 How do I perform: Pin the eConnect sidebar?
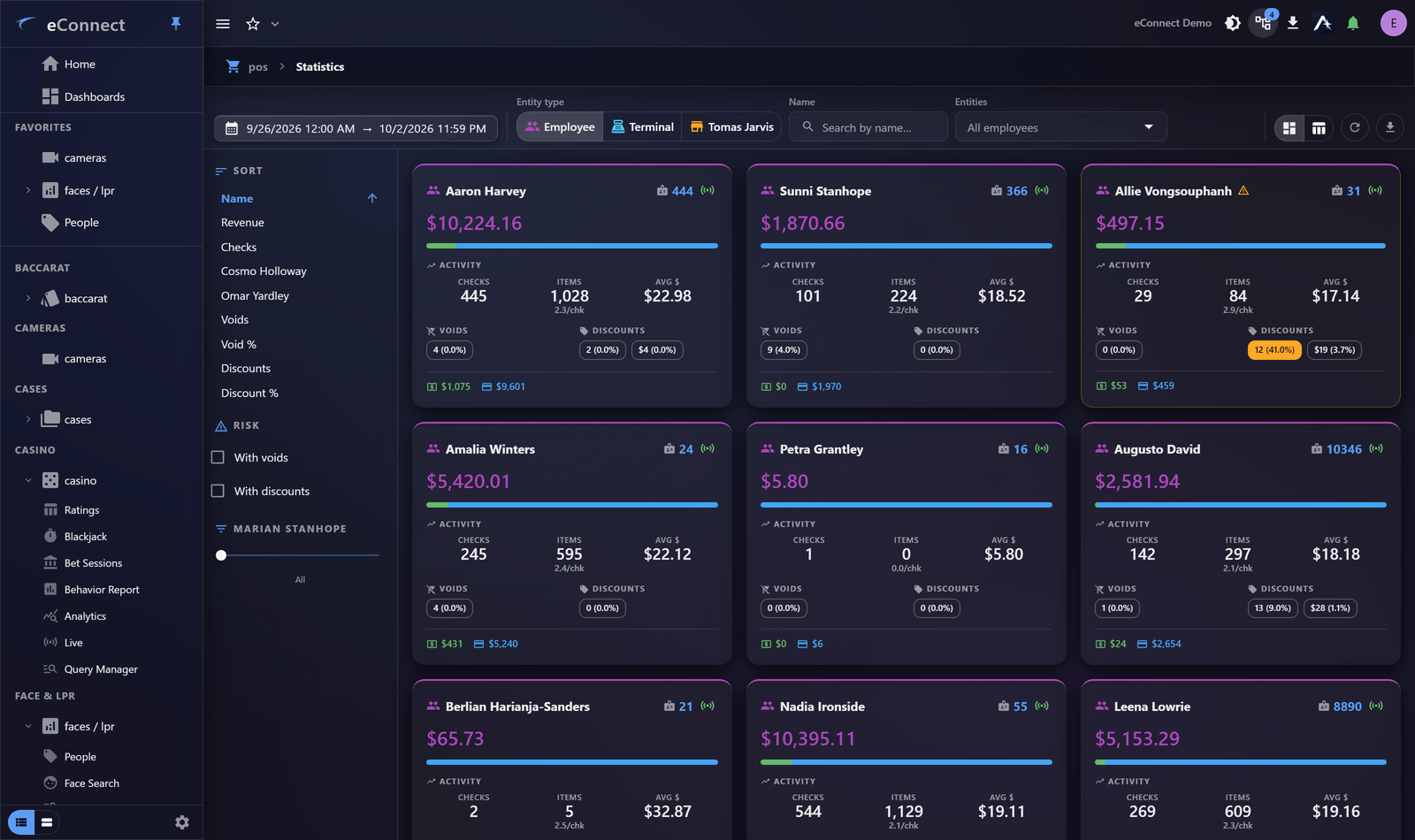pos(176,24)
